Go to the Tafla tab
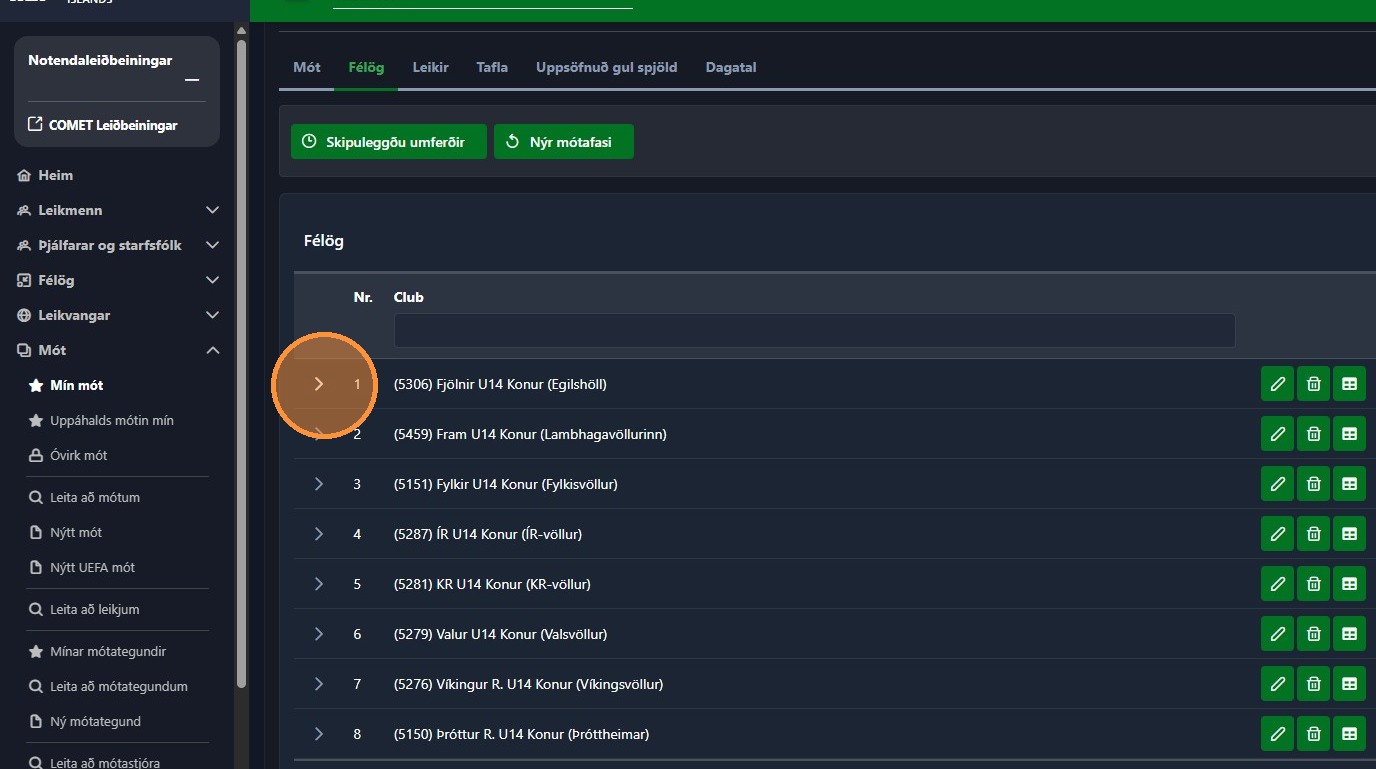The height and width of the screenshot is (769, 1376). pyautogui.click(x=492, y=67)
